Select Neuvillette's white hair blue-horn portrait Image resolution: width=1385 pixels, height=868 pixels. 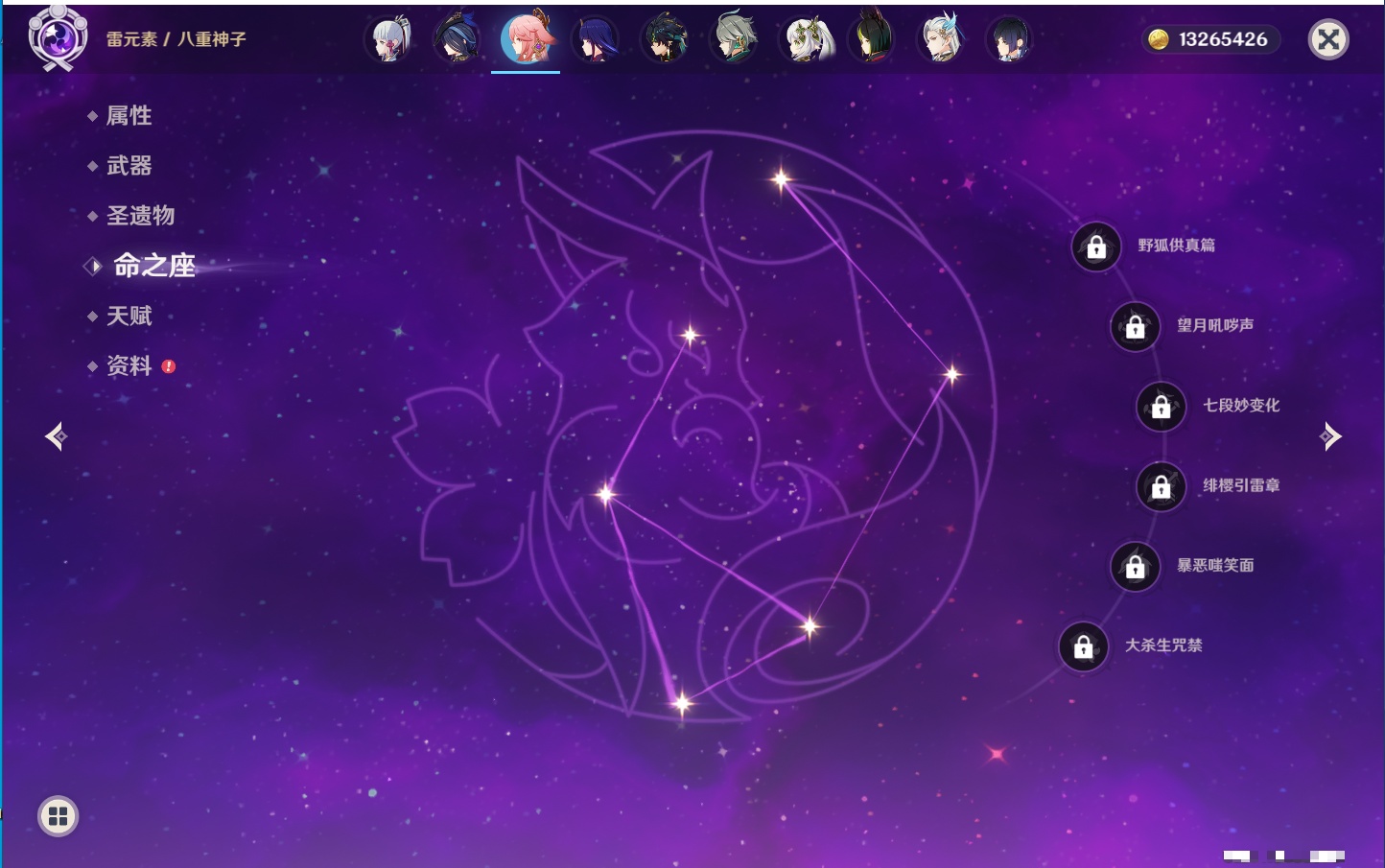(x=941, y=39)
